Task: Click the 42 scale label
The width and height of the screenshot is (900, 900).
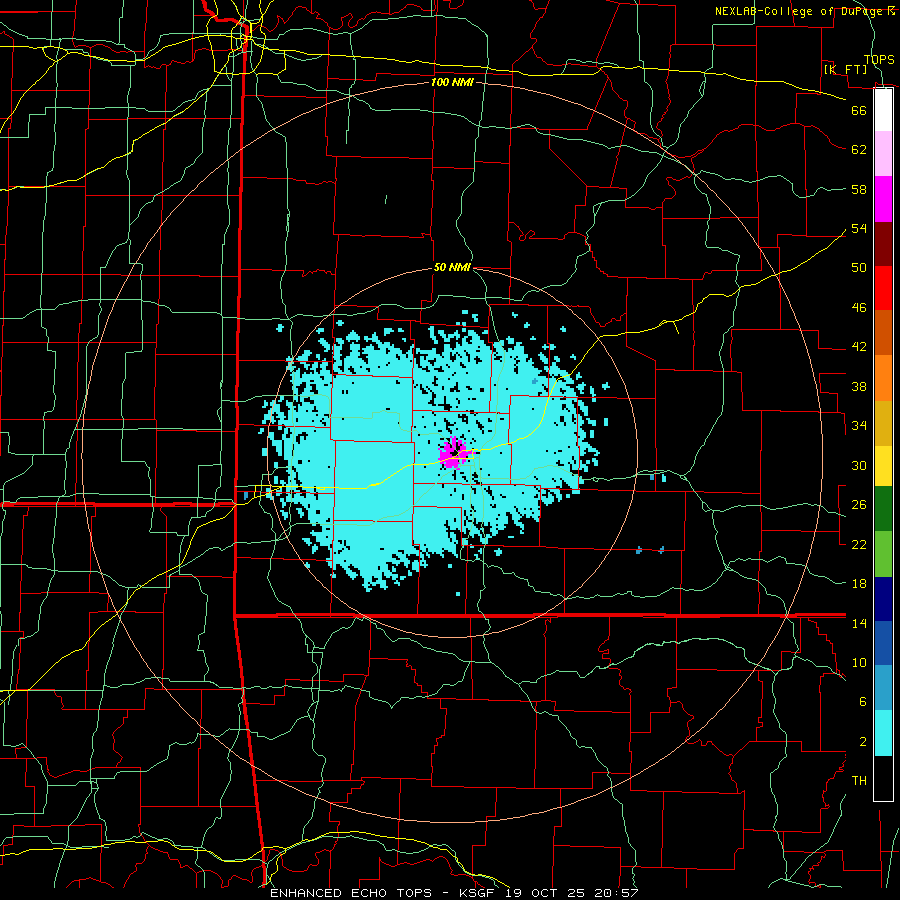Action: coord(859,347)
